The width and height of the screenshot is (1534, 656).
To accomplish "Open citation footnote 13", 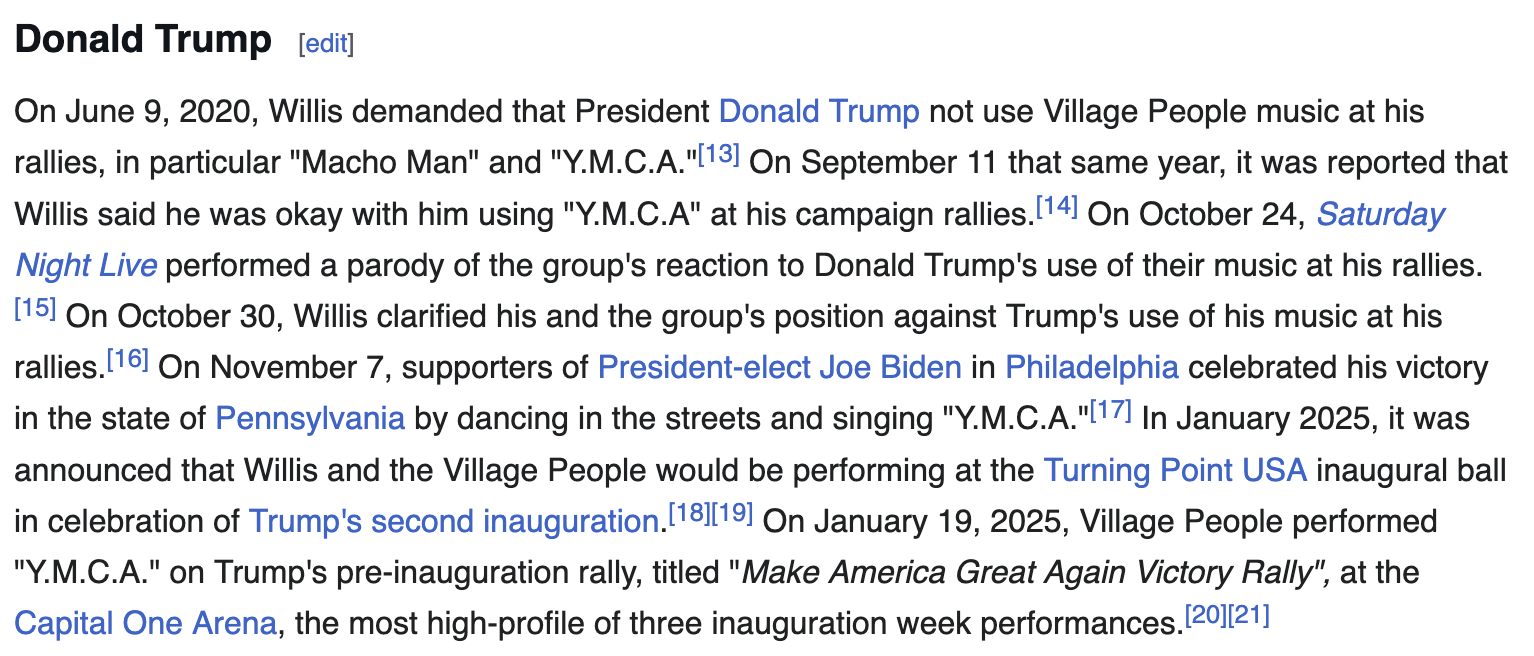I will tap(719, 155).
